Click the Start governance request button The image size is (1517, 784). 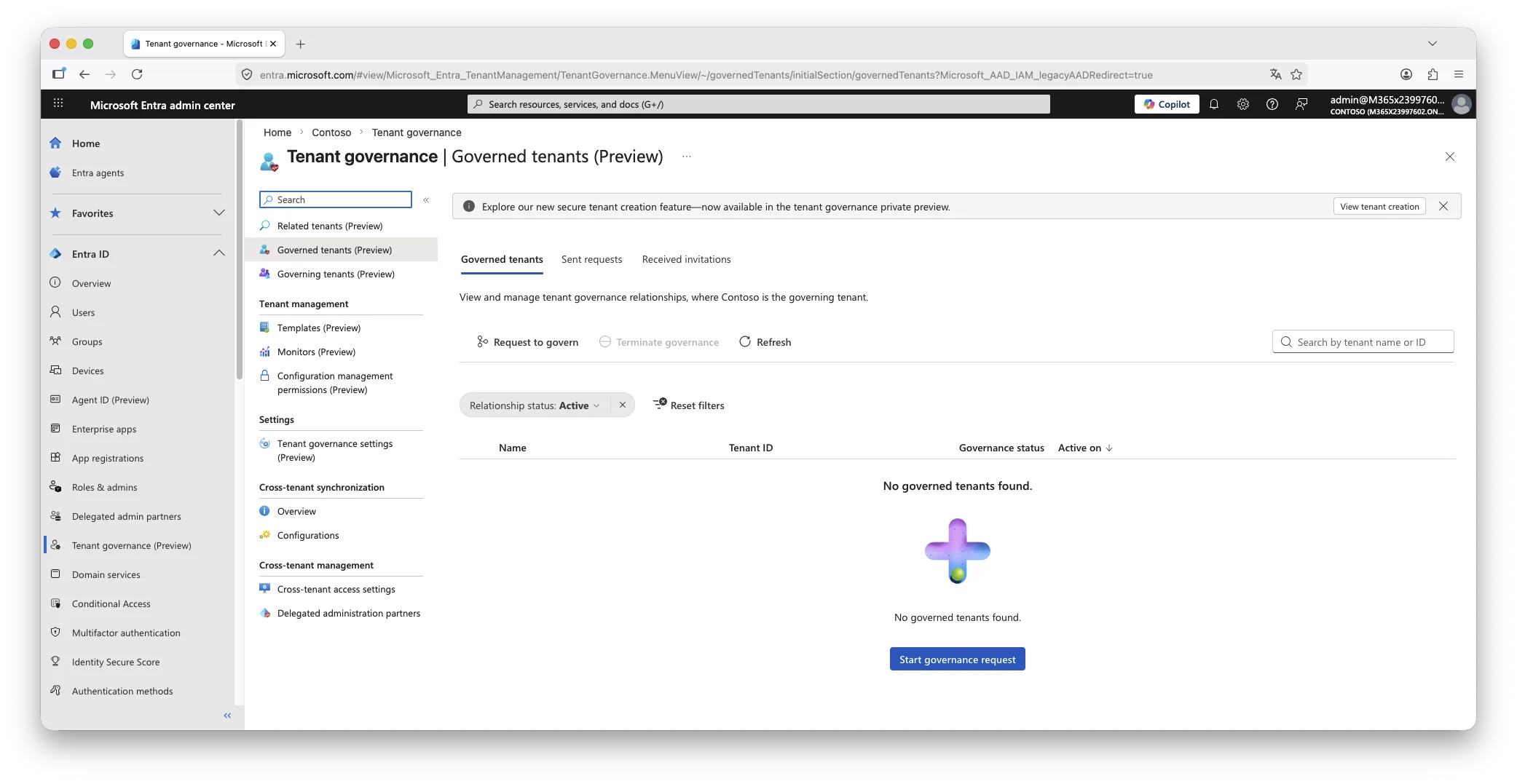pos(957,660)
